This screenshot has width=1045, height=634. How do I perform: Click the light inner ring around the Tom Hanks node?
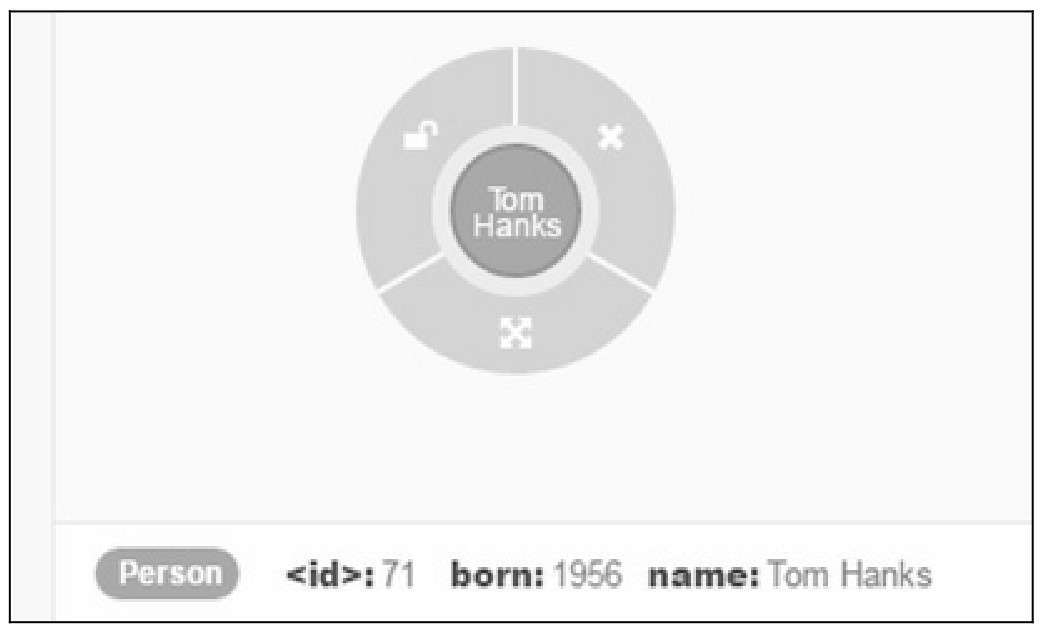click(x=516, y=135)
